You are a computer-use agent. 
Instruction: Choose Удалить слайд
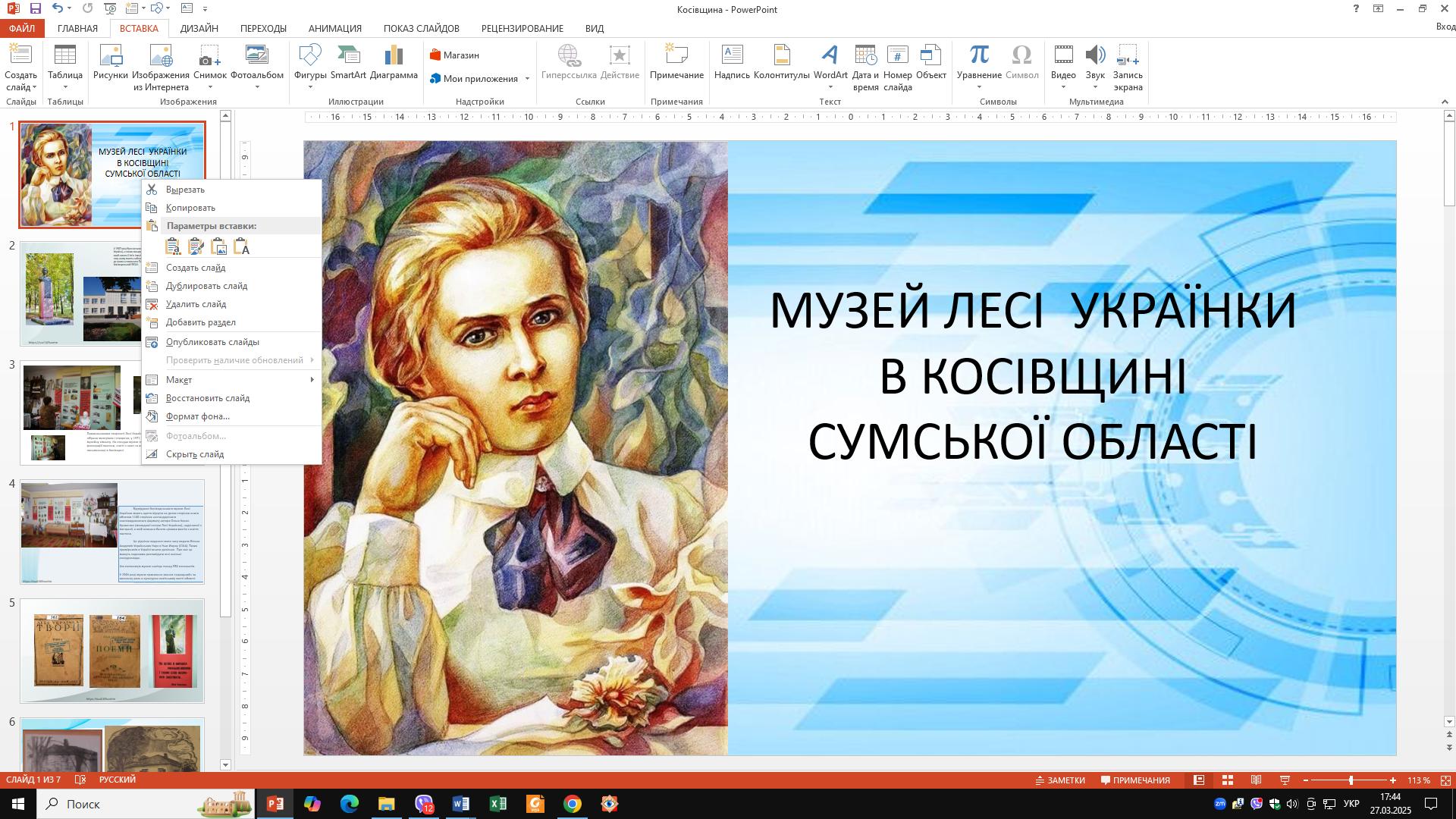tap(231, 304)
